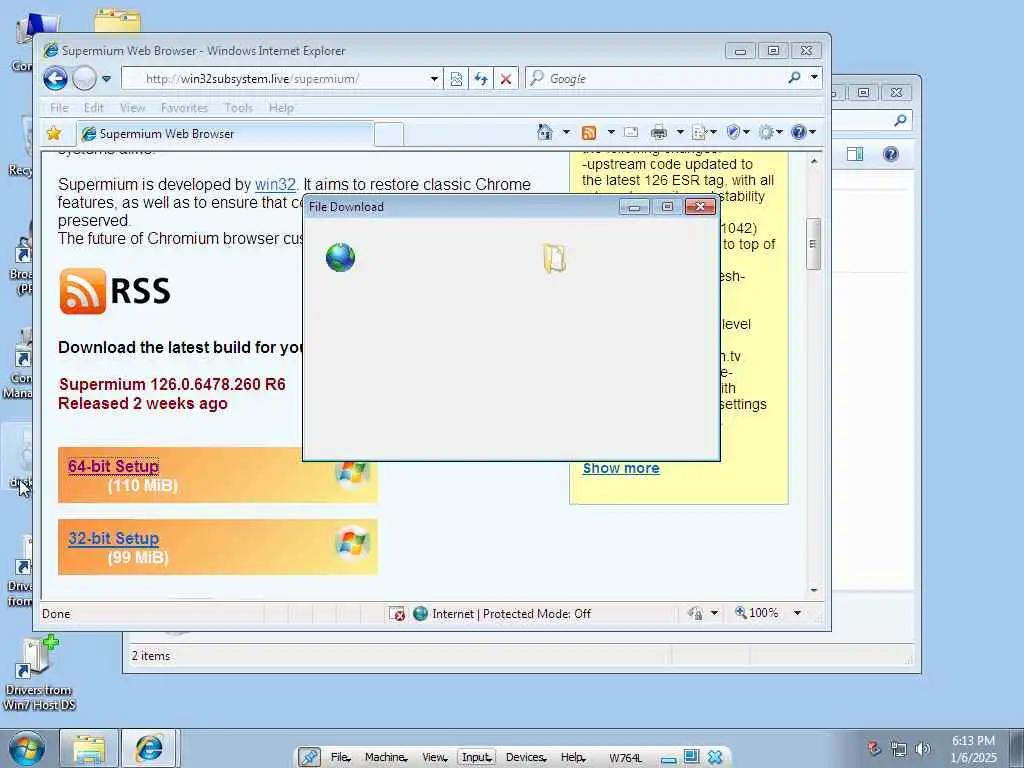The image size is (1024, 768).
Task: Click the blocked pop-up status bar icon
Action: tap(396, 614)
